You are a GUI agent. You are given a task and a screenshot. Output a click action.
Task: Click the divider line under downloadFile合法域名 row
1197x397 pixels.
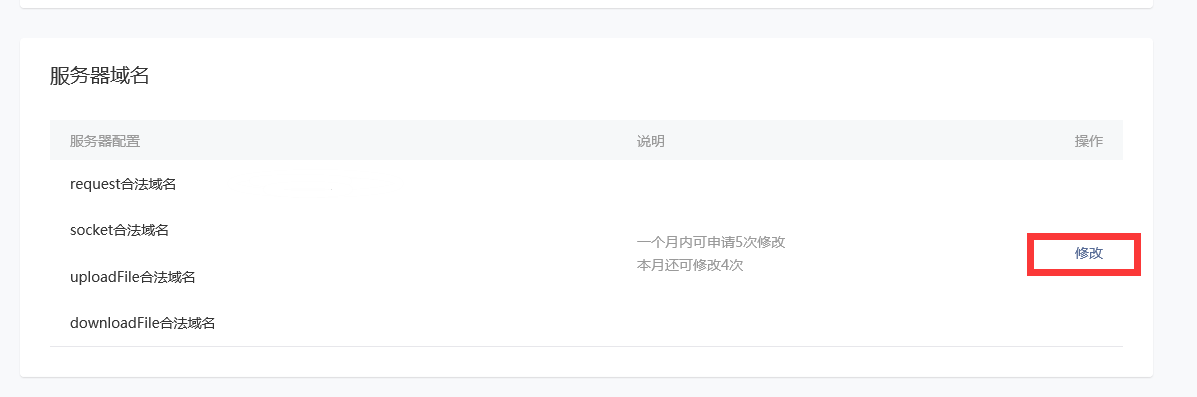click(x=586, y=347)
